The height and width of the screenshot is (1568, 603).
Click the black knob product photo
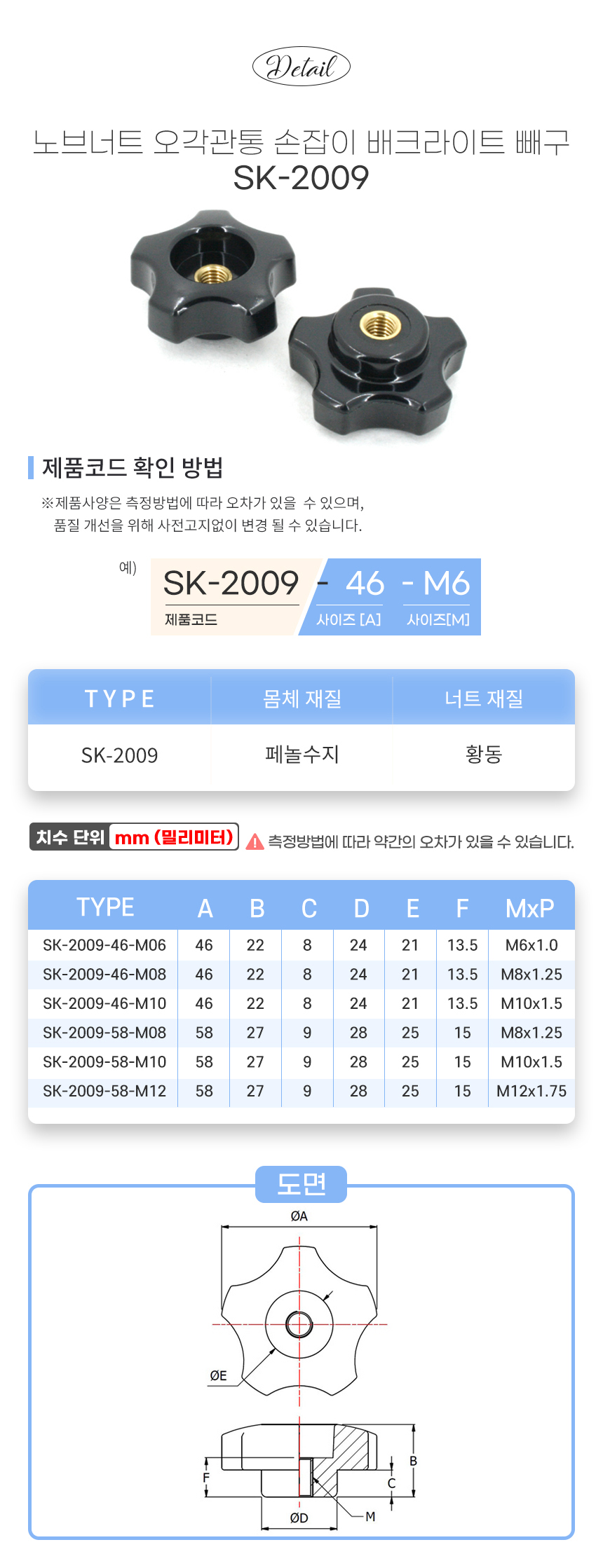point(299,325)
